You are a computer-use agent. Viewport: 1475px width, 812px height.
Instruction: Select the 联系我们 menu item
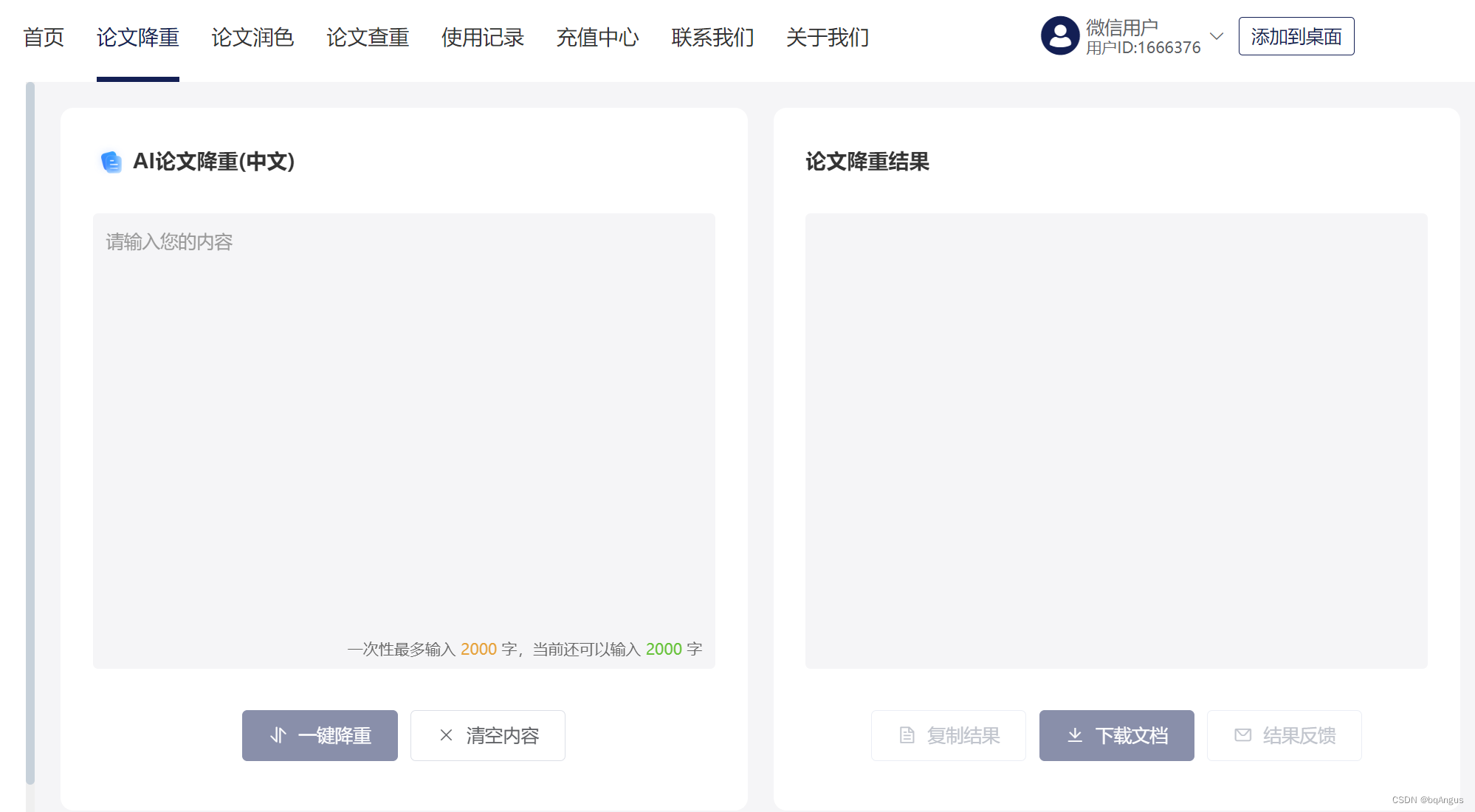712,37
